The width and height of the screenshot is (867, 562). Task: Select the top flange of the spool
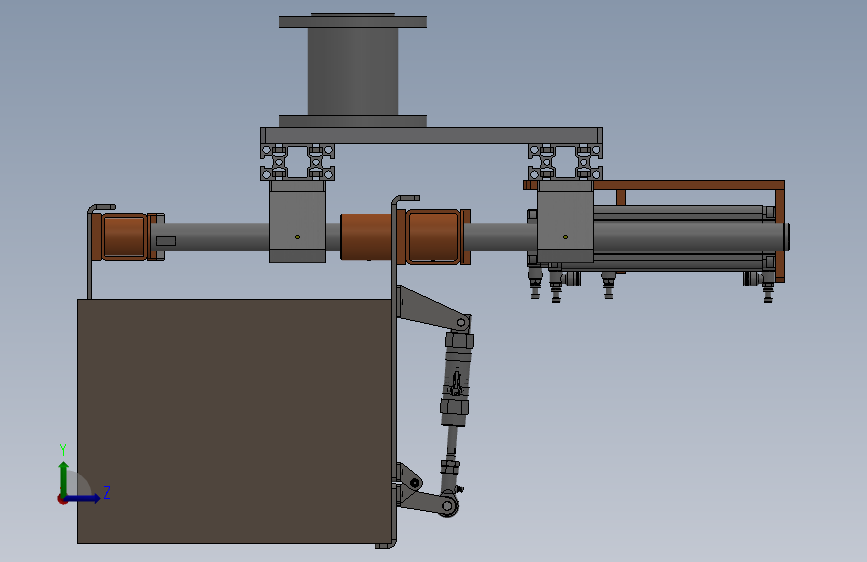353,22
